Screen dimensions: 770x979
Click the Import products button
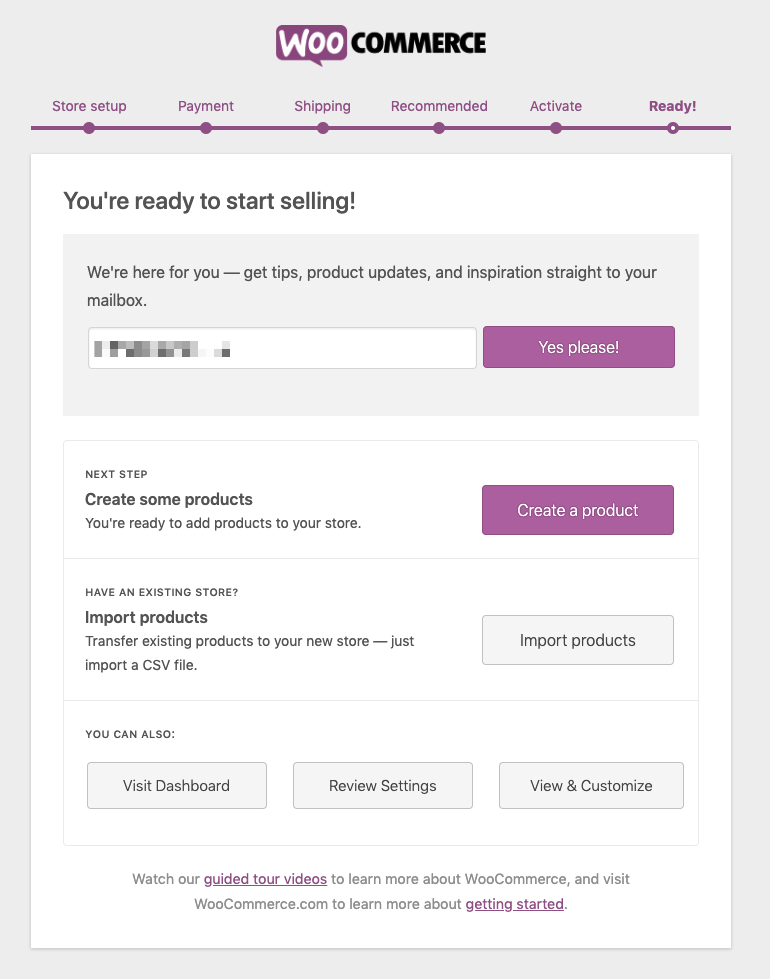tap(578, 640)
